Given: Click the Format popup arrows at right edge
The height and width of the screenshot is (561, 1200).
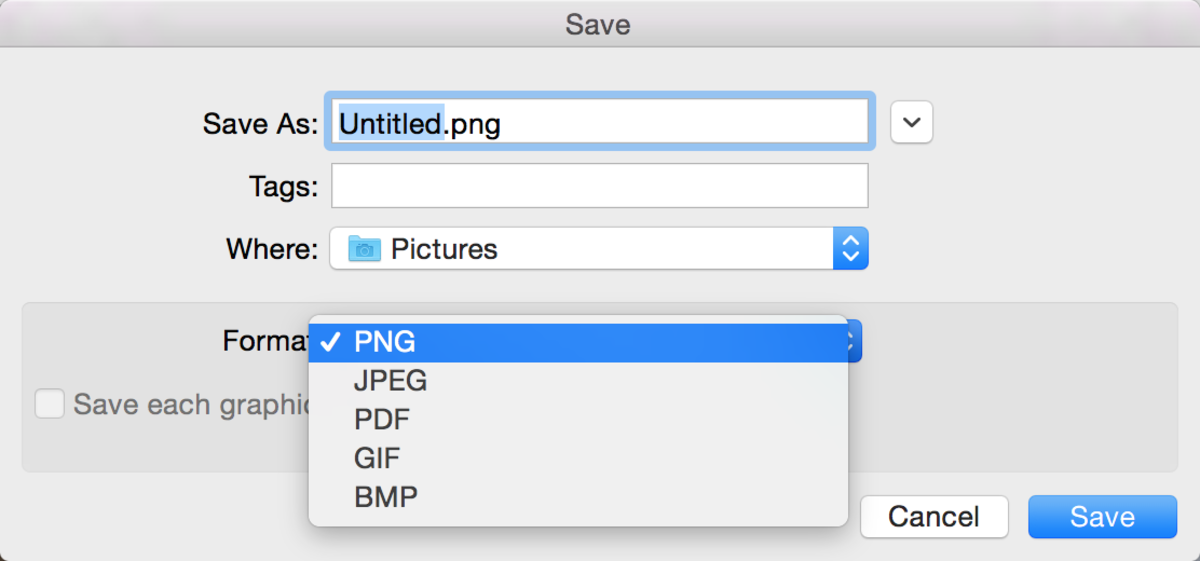Looking at the screenshot, I should [853, 342].
